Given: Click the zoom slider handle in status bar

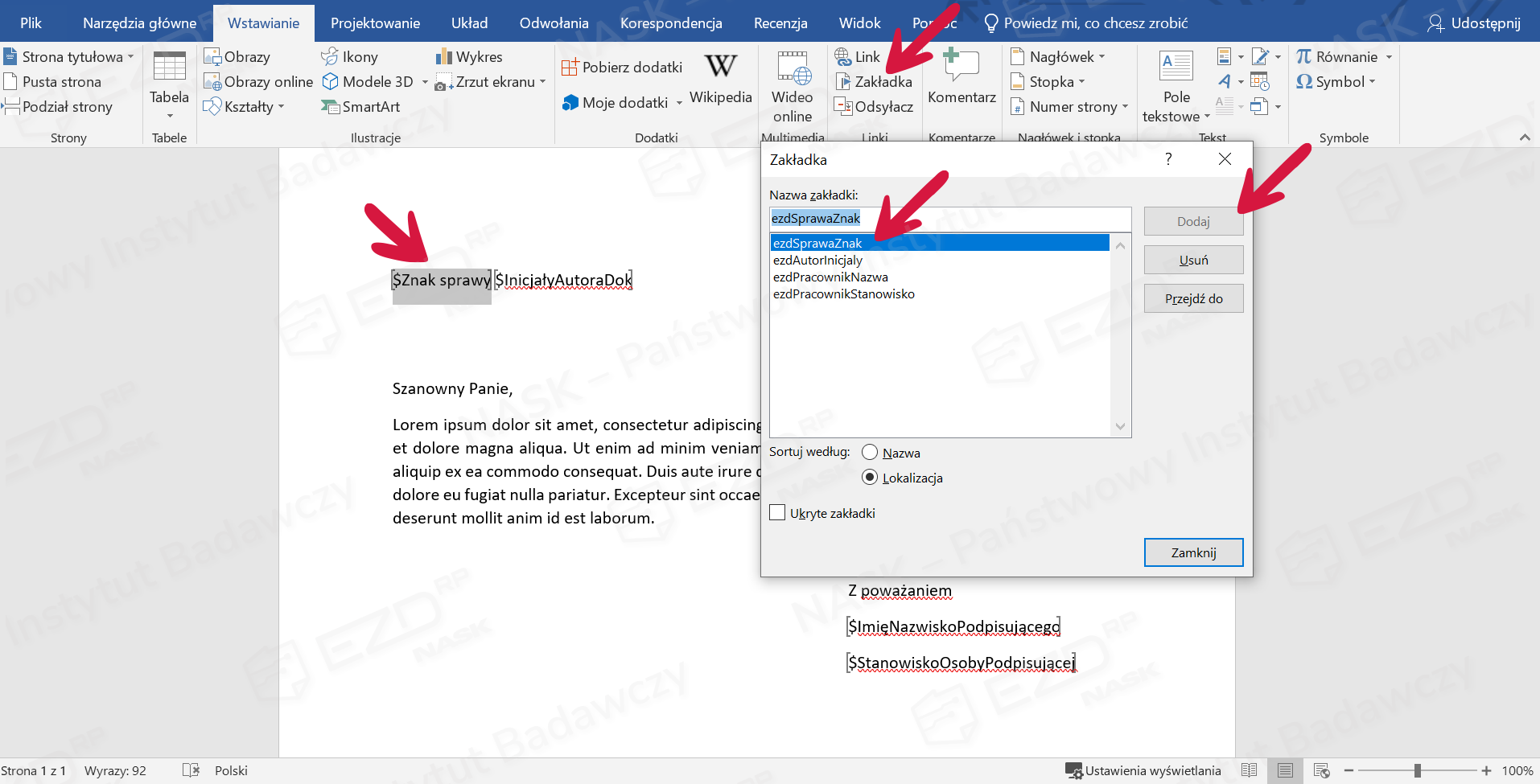Looking at the screenshot, I should pos(1417,770).
